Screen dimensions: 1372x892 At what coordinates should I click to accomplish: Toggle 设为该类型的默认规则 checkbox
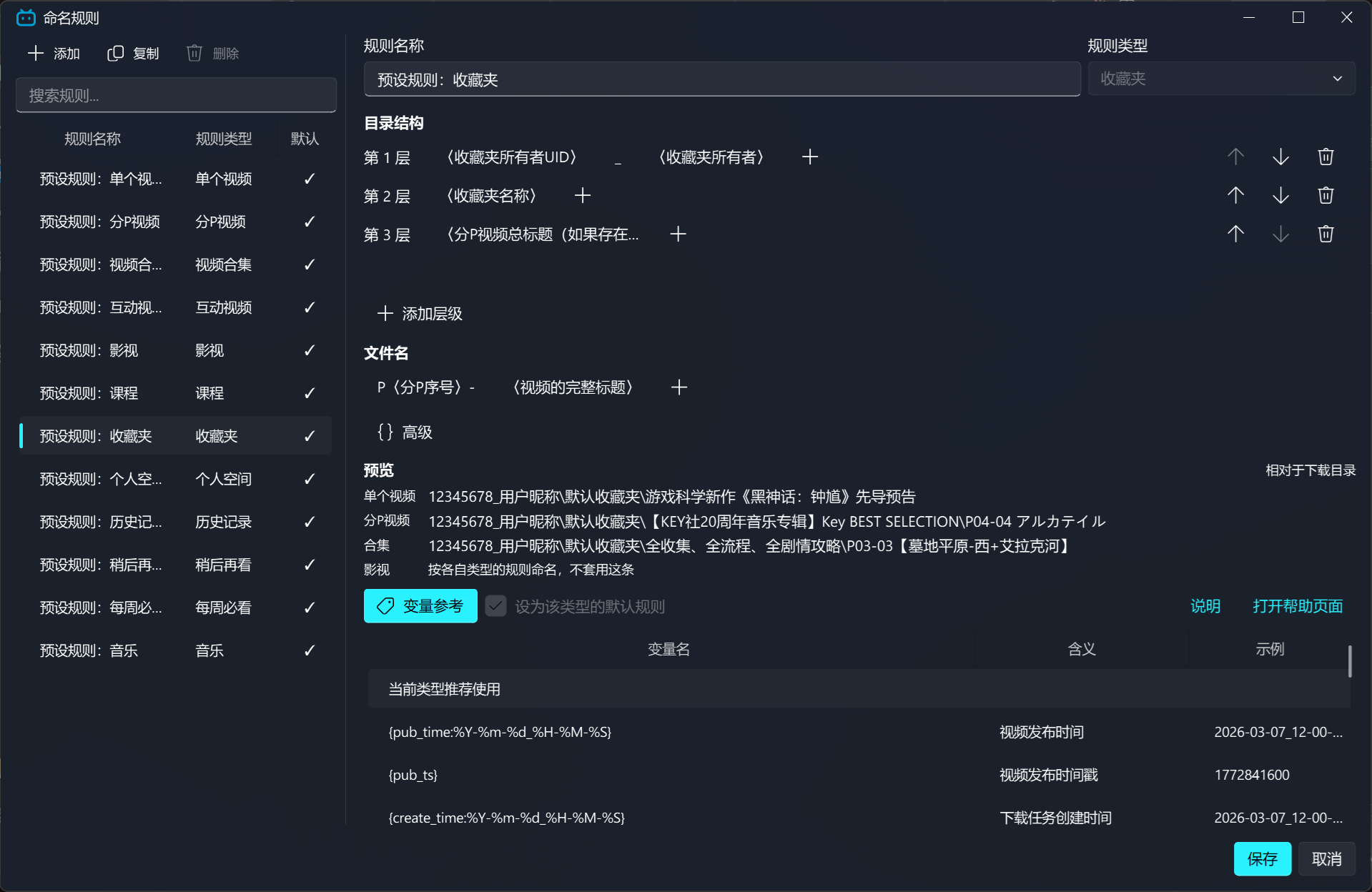click(x=496, y=606)
